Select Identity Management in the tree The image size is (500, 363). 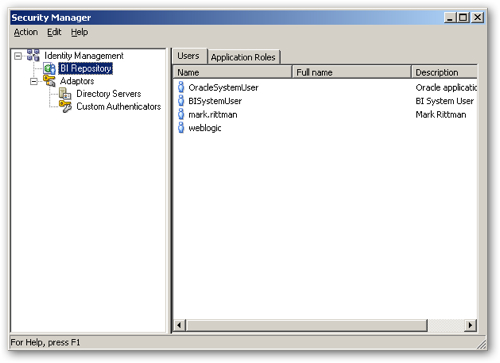click(84, 56)
